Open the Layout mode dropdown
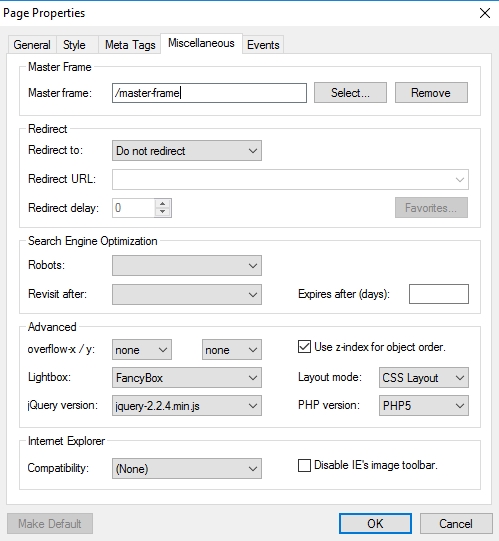 [424, 377]
